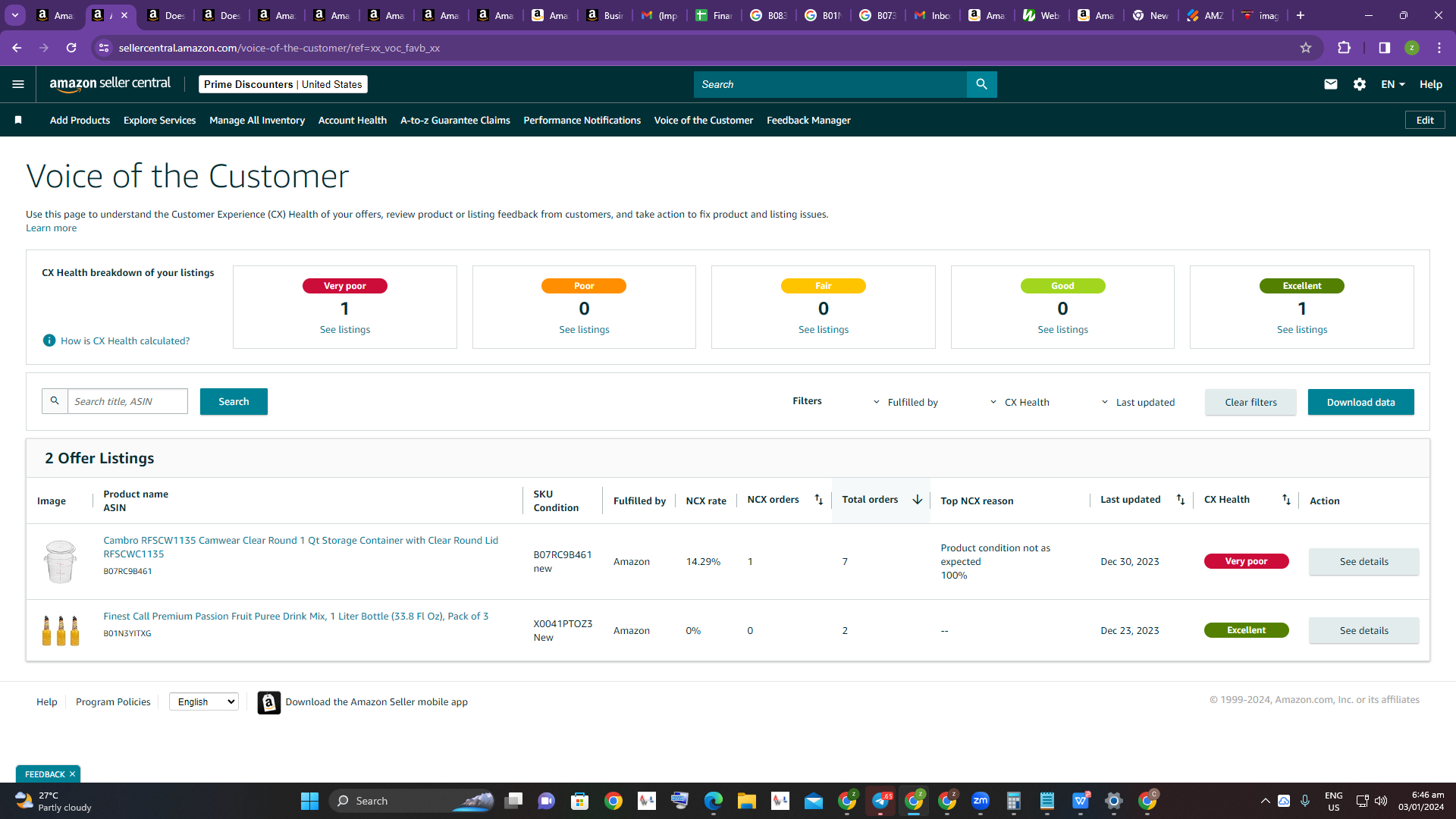Click the Search title, ASIN input field
This screenshot has width=1456, height=819.
point(127,401)
